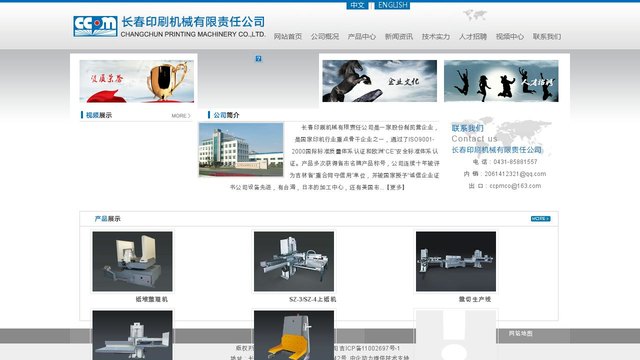Open the grey lifting machine product image
Screen dimensions: 640x360
(x=132, y=335)
